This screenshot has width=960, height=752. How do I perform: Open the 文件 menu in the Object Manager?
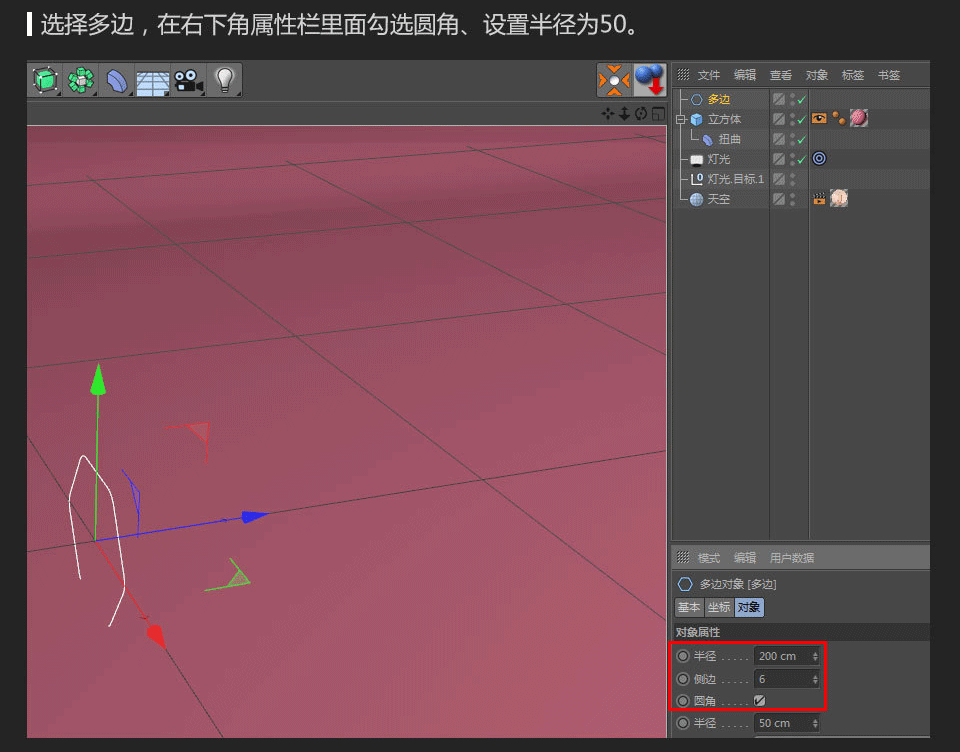(709, 74)
